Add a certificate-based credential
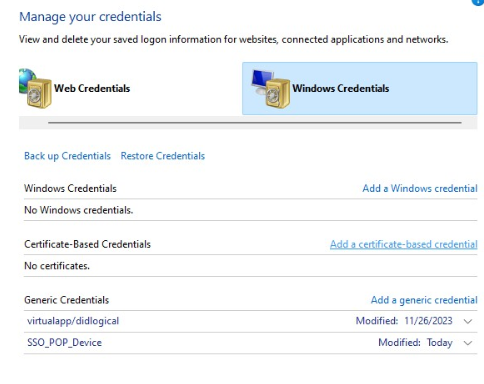This screenshot has width=484, height=384. coord(404,244)
